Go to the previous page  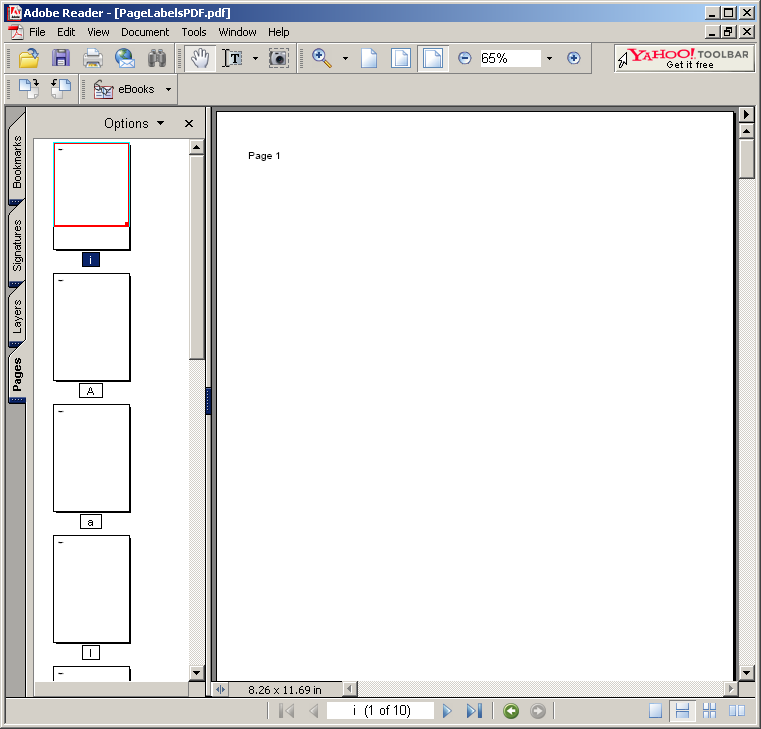coord(314,711)
